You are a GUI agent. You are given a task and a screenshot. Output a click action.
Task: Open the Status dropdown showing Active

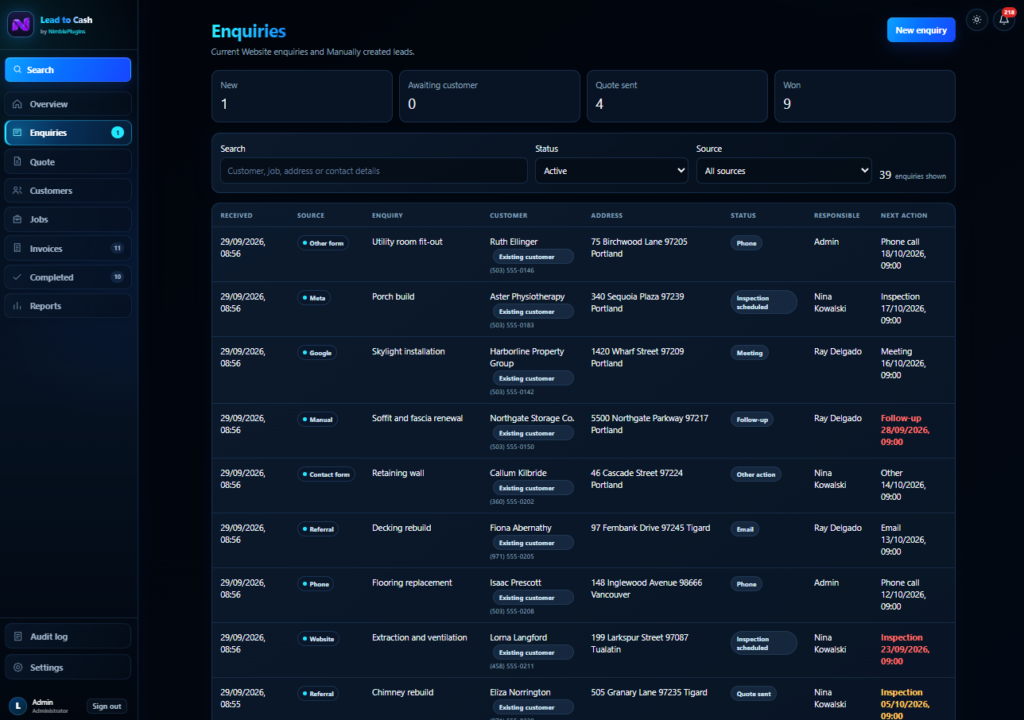(611, 171)
